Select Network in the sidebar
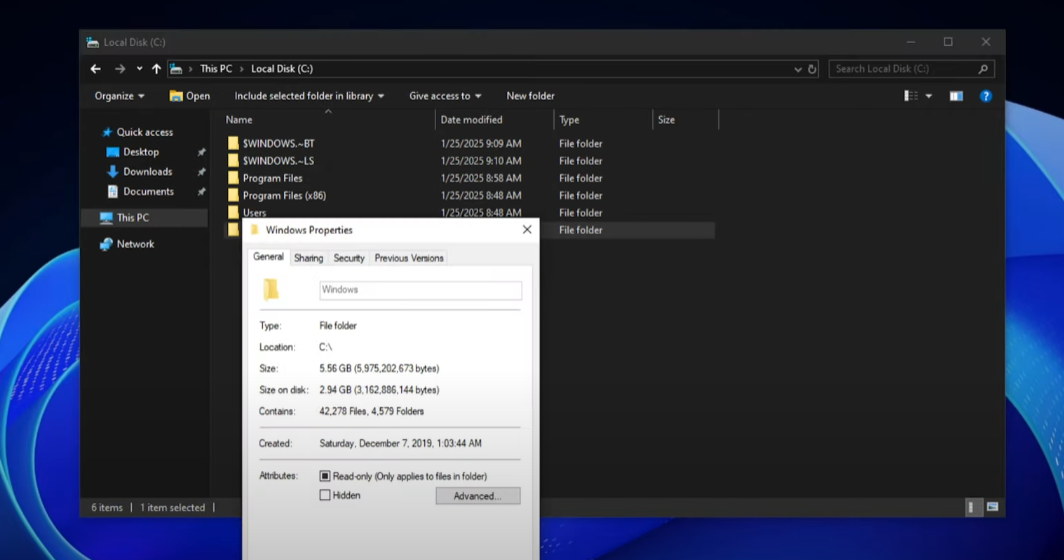Screen dimensions: 1064x560 [x=127, y=244]
